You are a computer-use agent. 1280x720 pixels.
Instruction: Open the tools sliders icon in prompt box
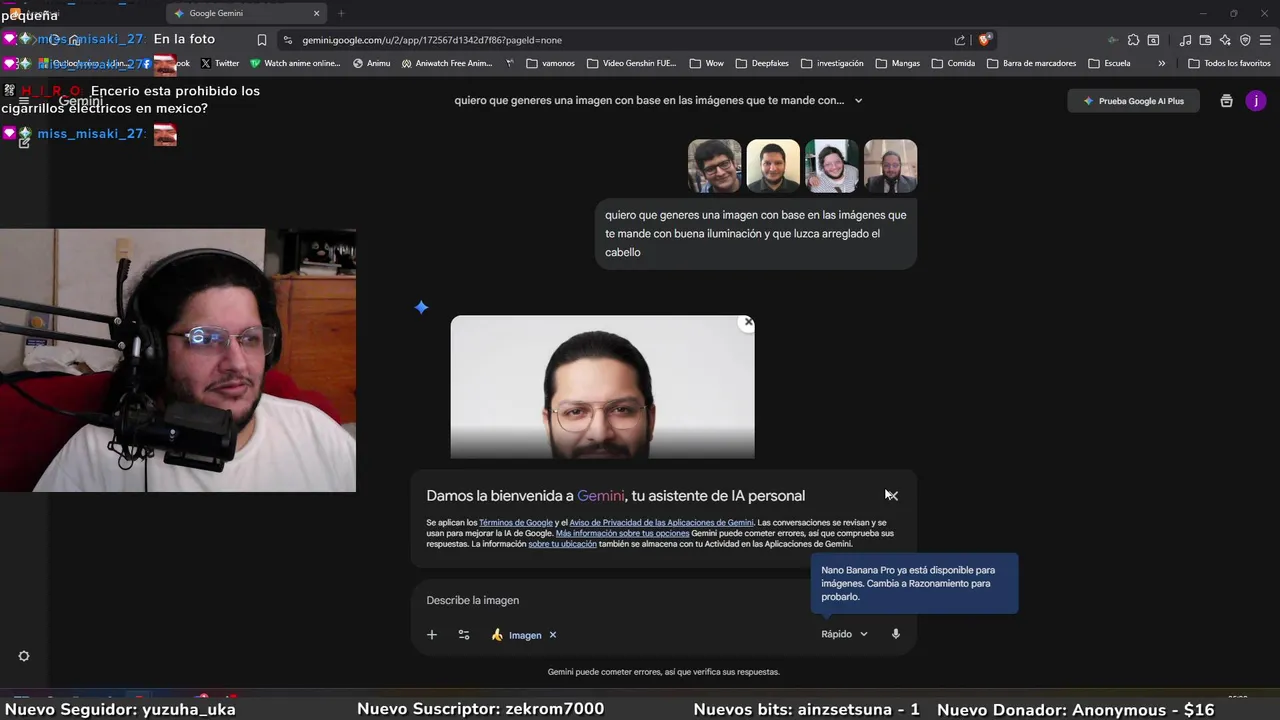[x=464, y=635]
